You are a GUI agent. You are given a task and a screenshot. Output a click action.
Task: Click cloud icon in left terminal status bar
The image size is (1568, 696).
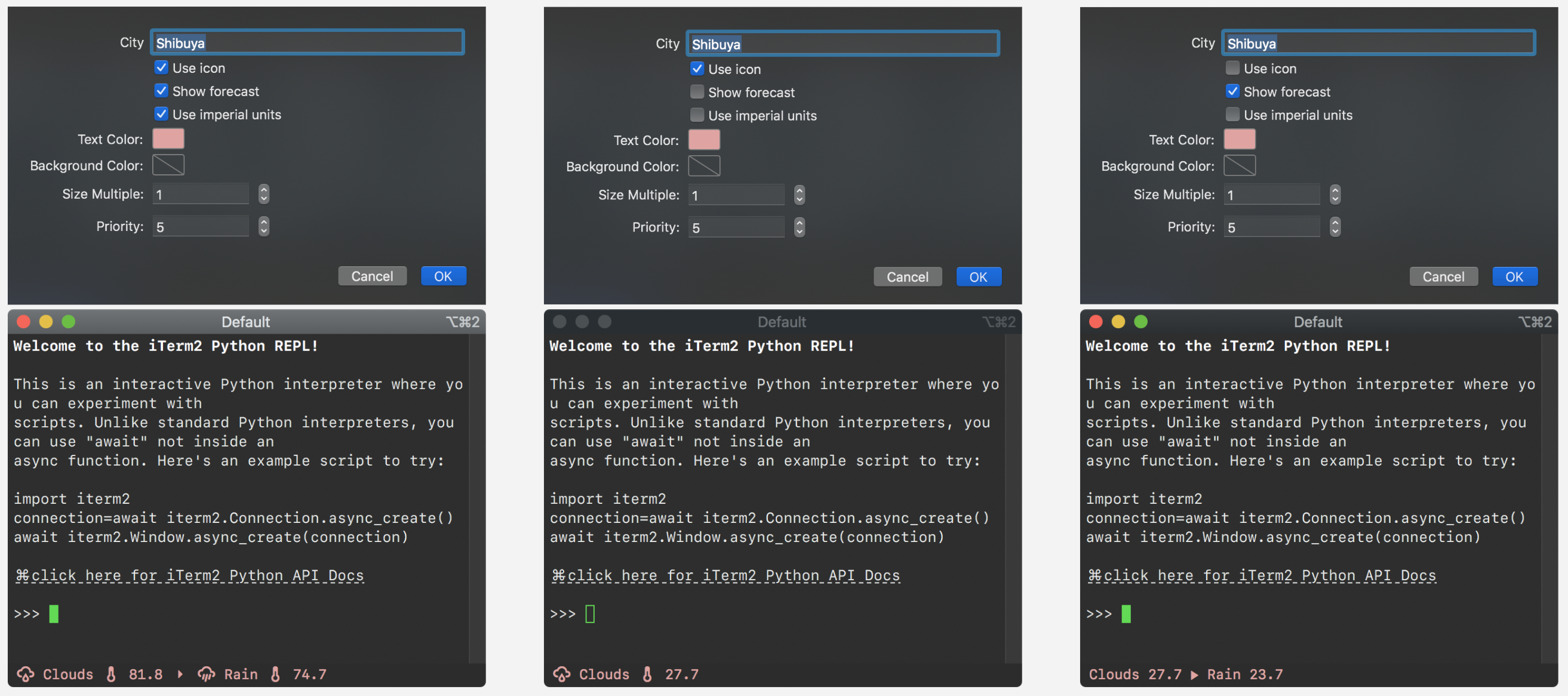pos(26,674)
